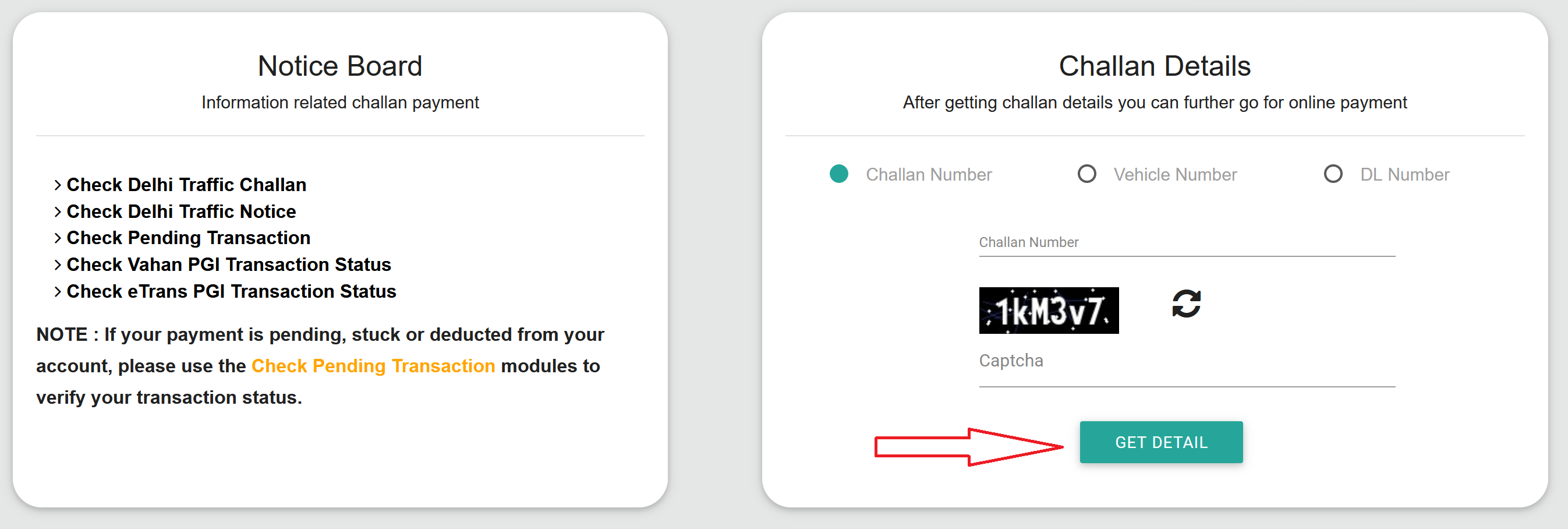Choose the Vehicle Number radio option
Screen dimensions: 1568x529
pyautogui.click(x=1086, y=174)
